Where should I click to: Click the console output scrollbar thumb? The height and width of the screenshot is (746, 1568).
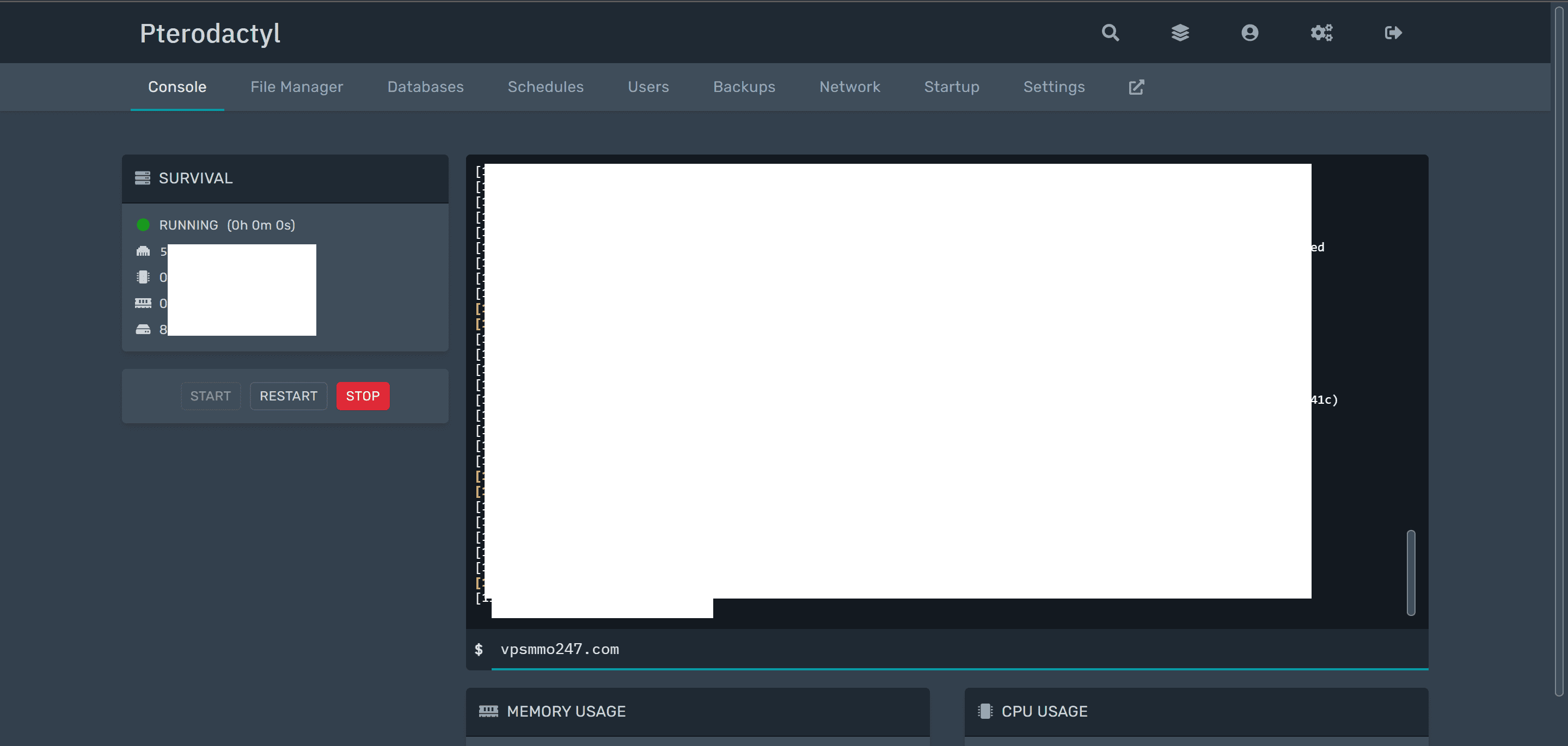(1410, 572)
